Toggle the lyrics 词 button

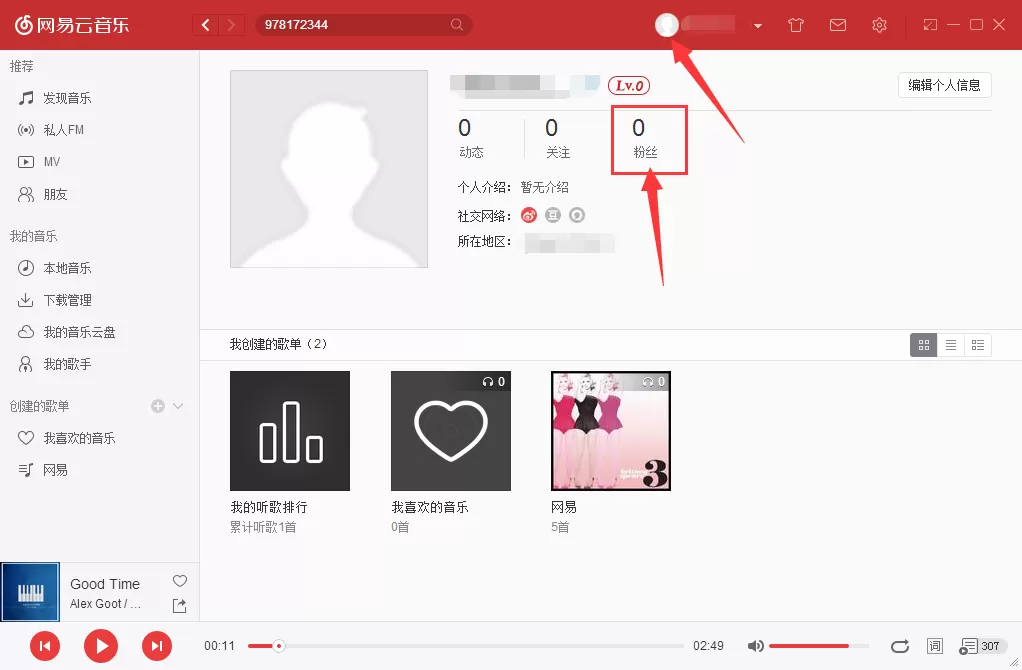(x=935, y=646)
